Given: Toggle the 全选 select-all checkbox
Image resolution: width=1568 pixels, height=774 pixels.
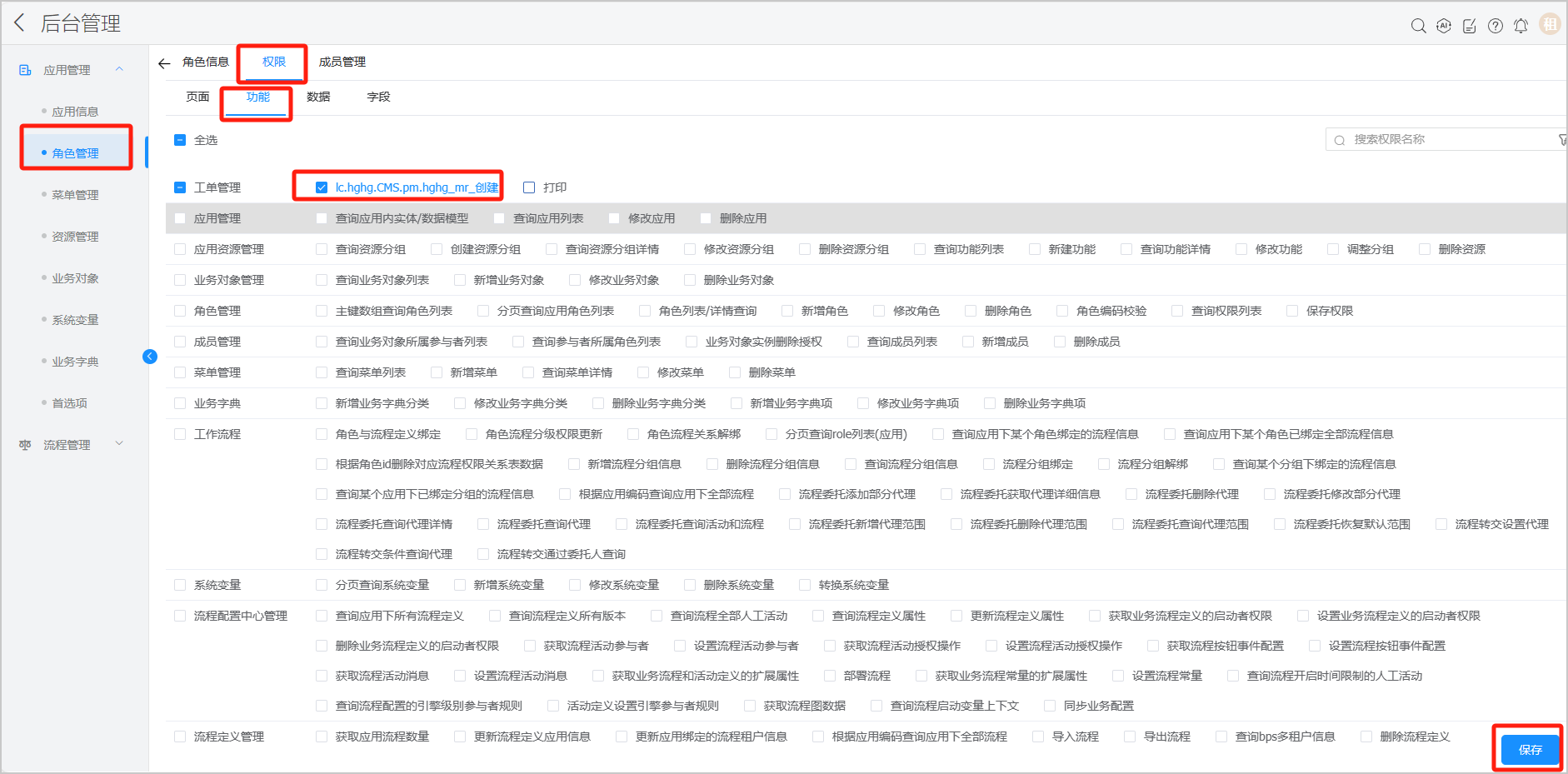Looking at the screenshot, I should pos(180,140).
